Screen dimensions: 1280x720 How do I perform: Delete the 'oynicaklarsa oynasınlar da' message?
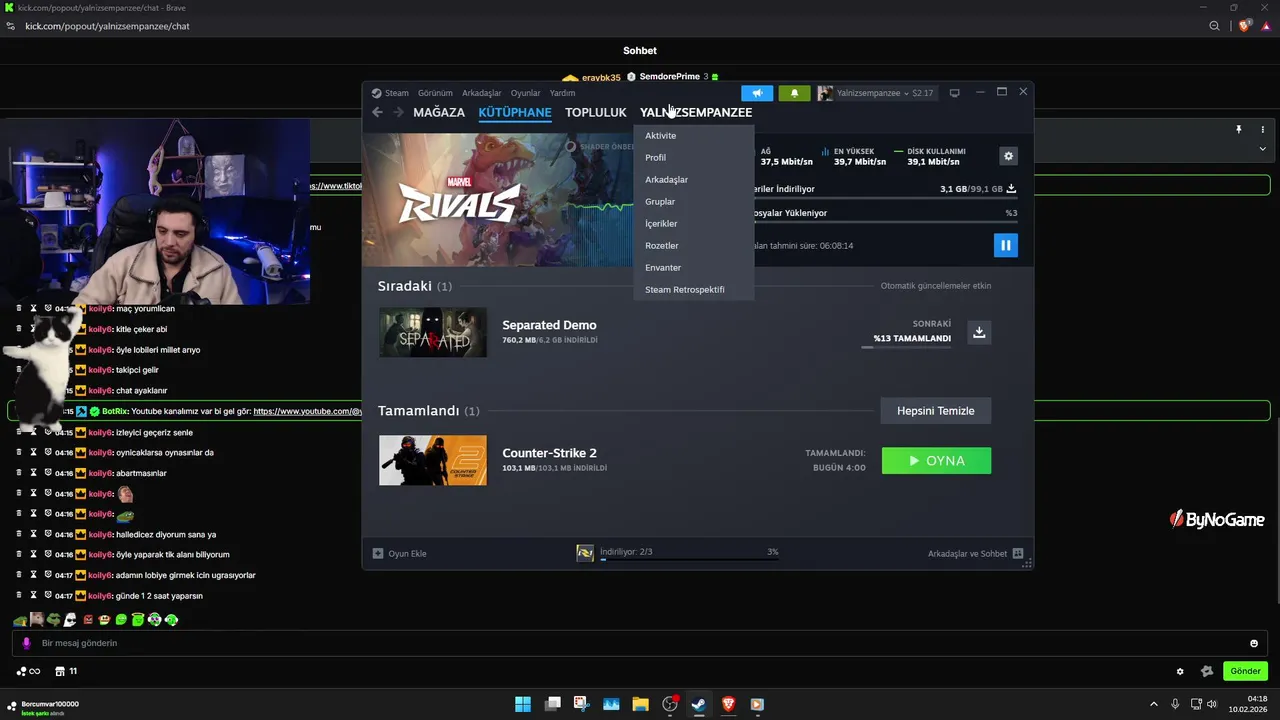point(19,452)
